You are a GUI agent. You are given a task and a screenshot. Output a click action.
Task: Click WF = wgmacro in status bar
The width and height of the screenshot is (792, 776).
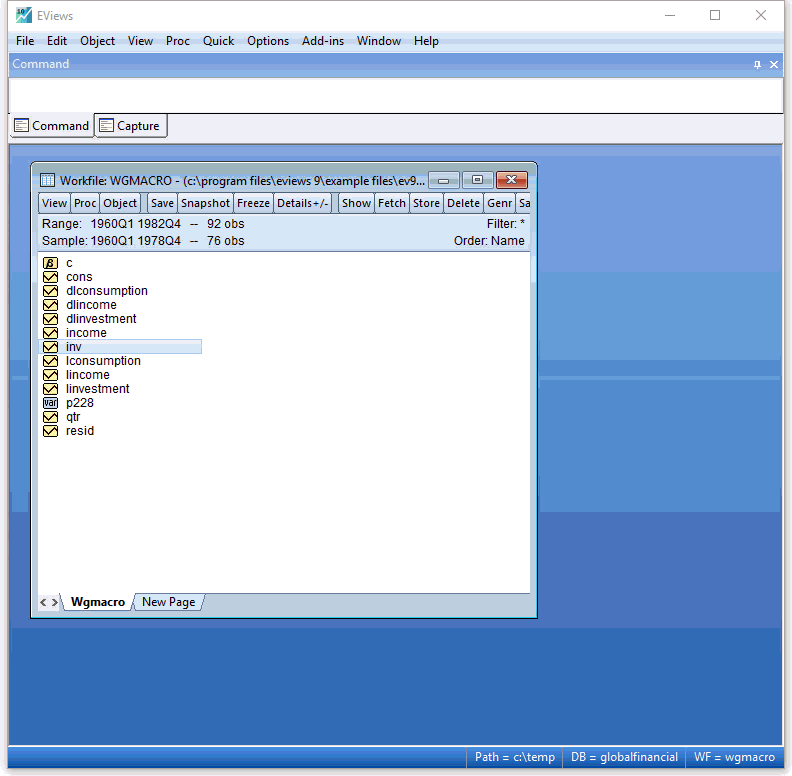(734, 757)
